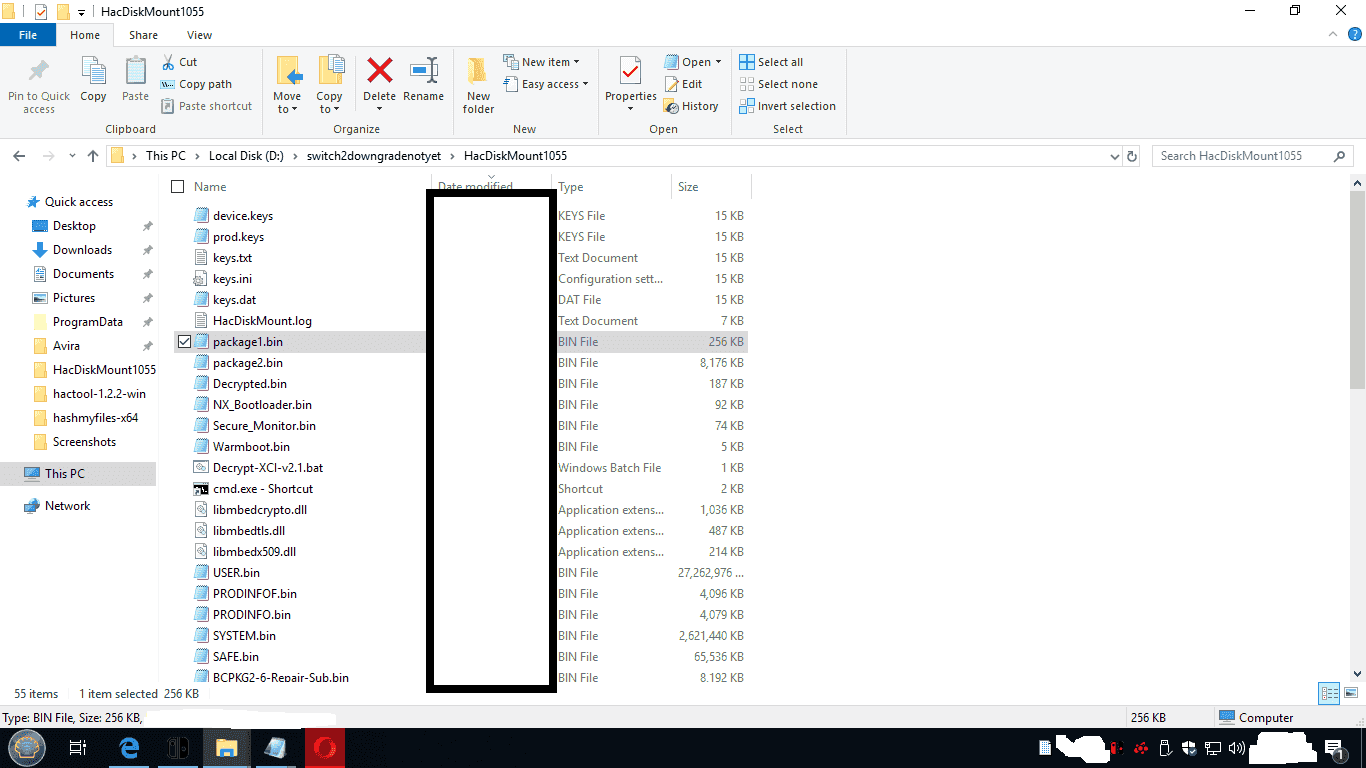The image size is (1366, 768).
Task: Click the file list vertical scrollbar
Action: pyautogui.click(x=1357, y=290)
